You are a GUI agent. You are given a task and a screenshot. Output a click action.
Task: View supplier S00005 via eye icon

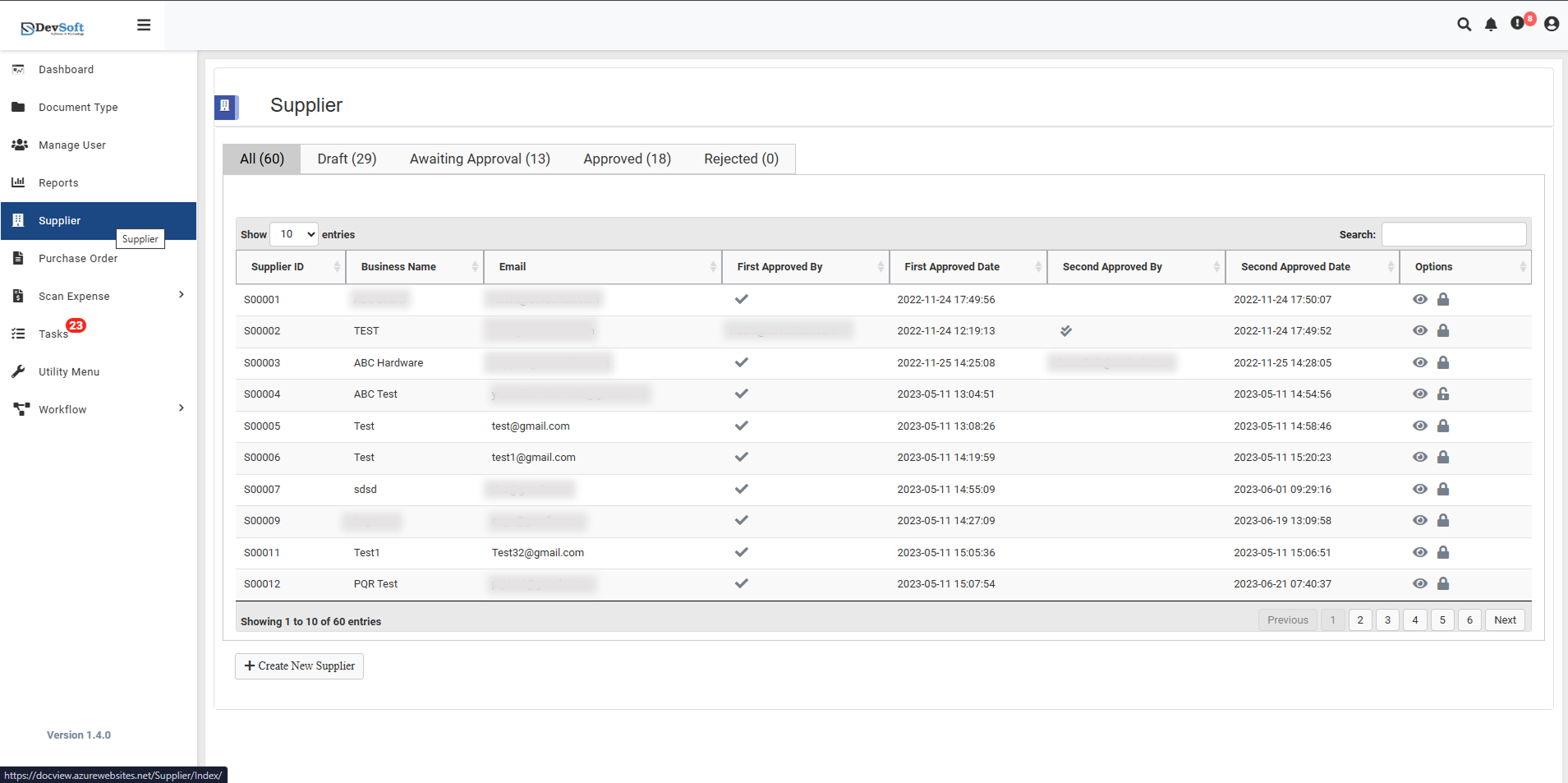point(1420,426)
